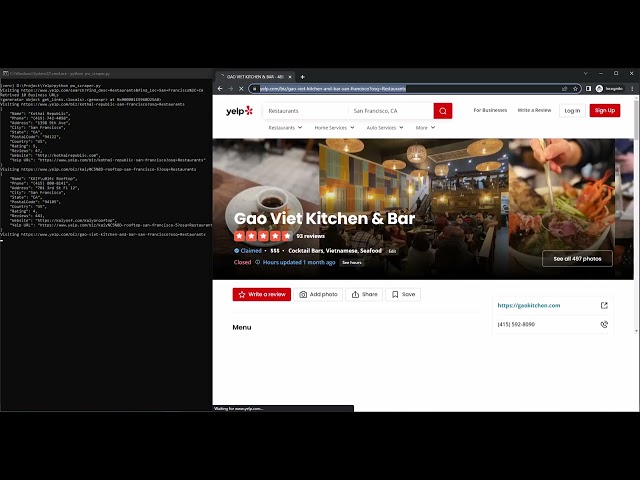Click the phone icon beside (415) 592-8090
640x480 pixels.
coord(604,324)
